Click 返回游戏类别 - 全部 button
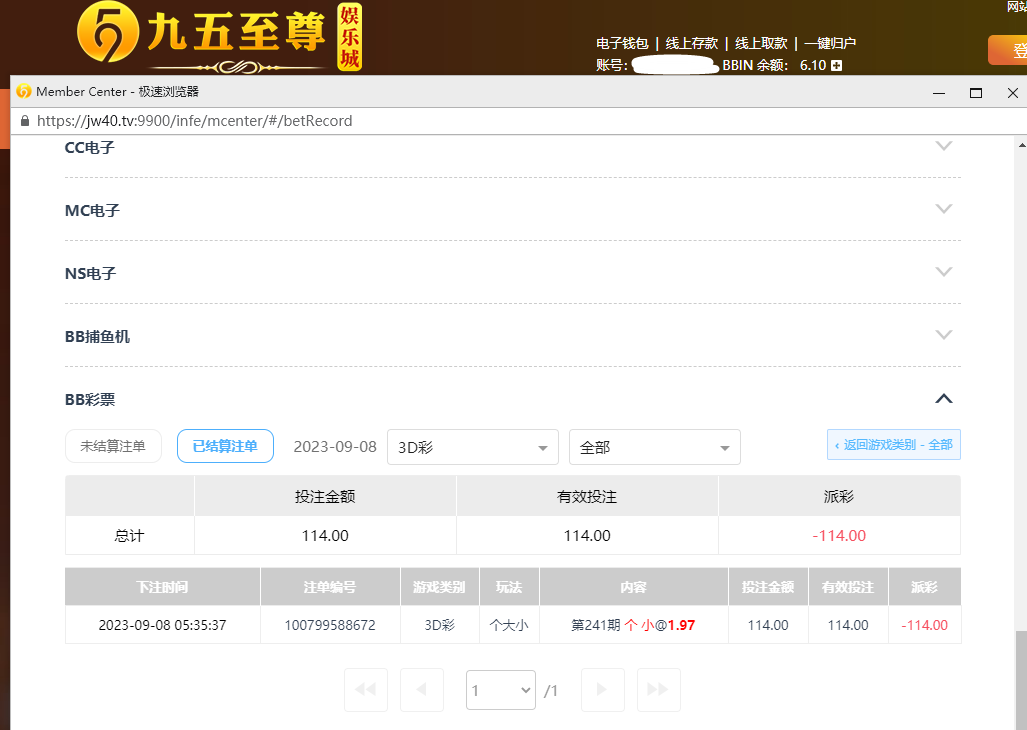Viewport: 1027px width, 730px height. (x=893, y=445)
